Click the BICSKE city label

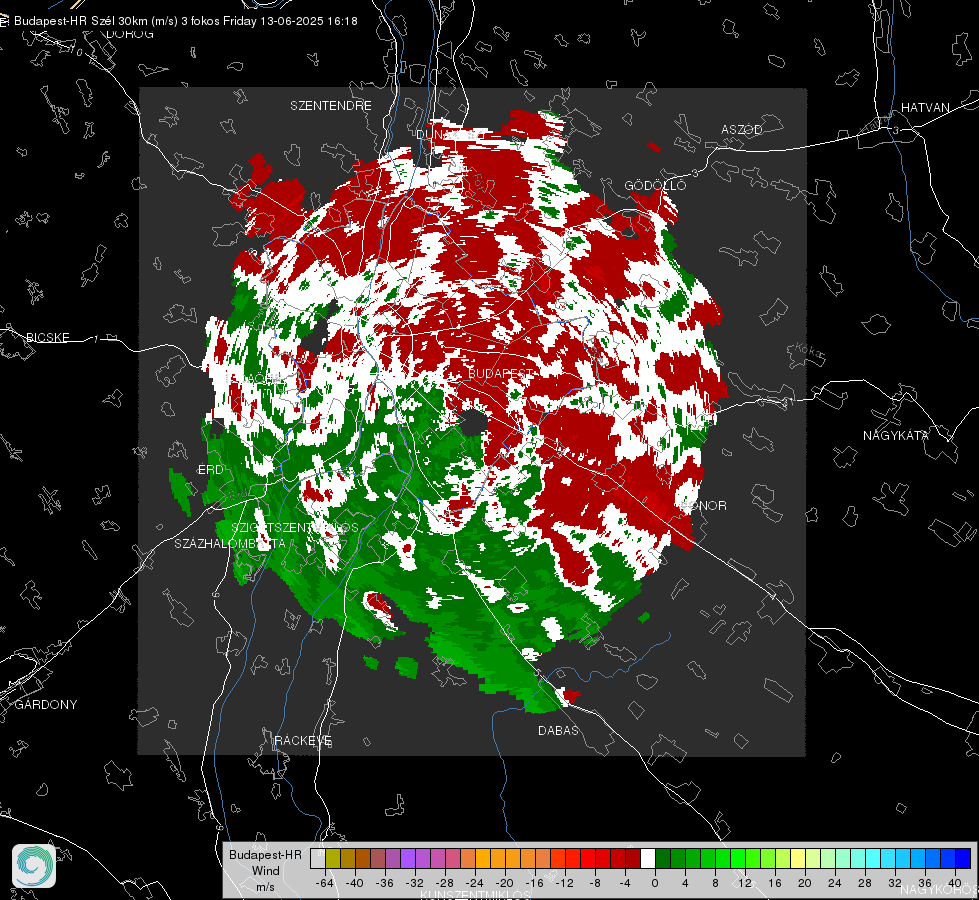point(47,337)
